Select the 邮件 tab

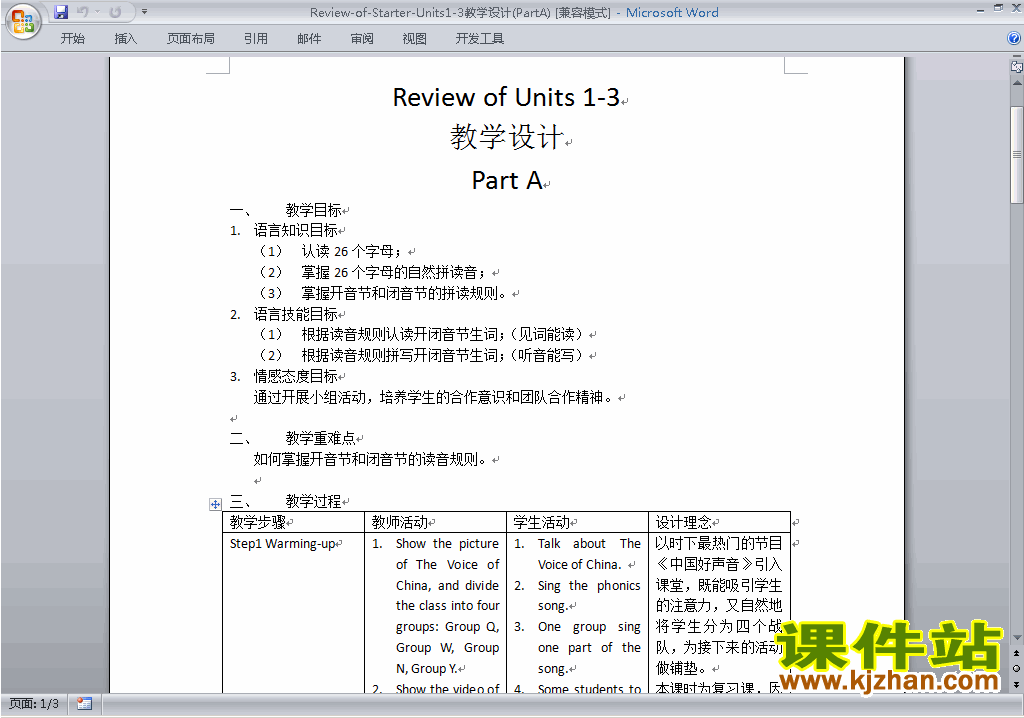(309, 39)
